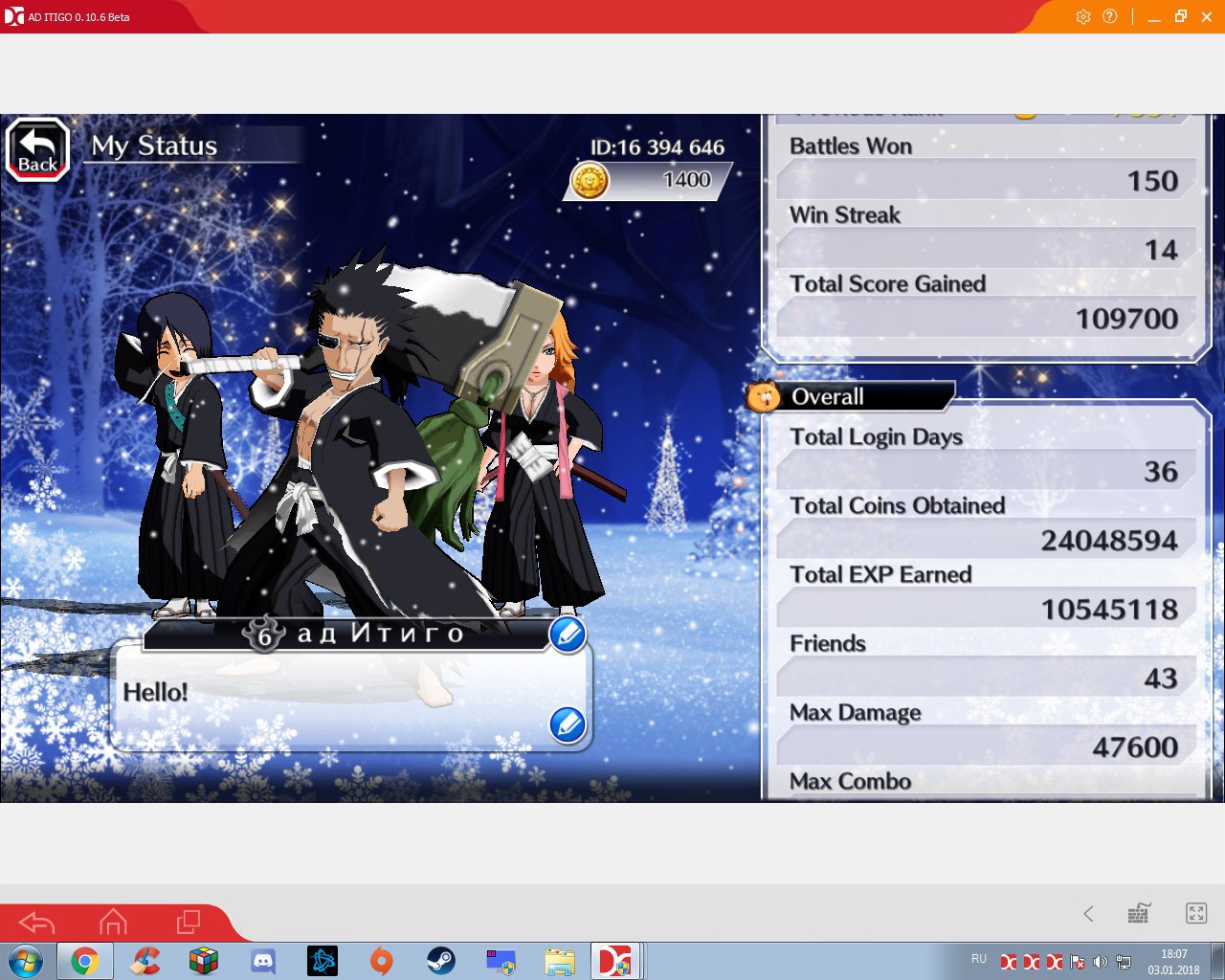1225x980 pixels.
Task: Launch Google Chrome from the taskbar
Action: (x=85, y=961)
